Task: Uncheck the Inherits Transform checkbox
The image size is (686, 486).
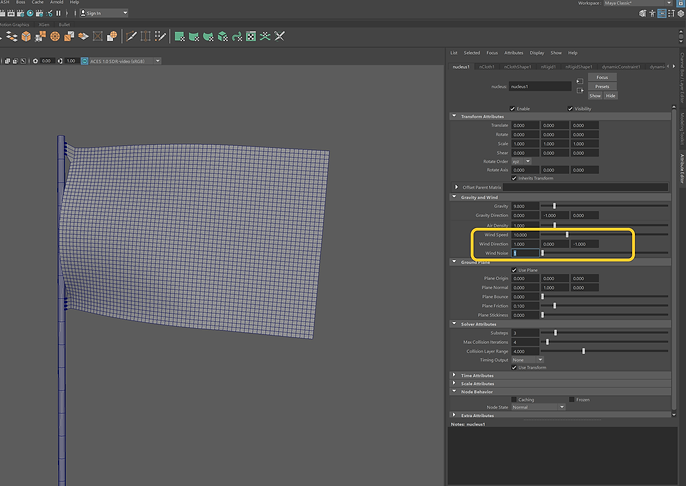Action: [514, 178]
